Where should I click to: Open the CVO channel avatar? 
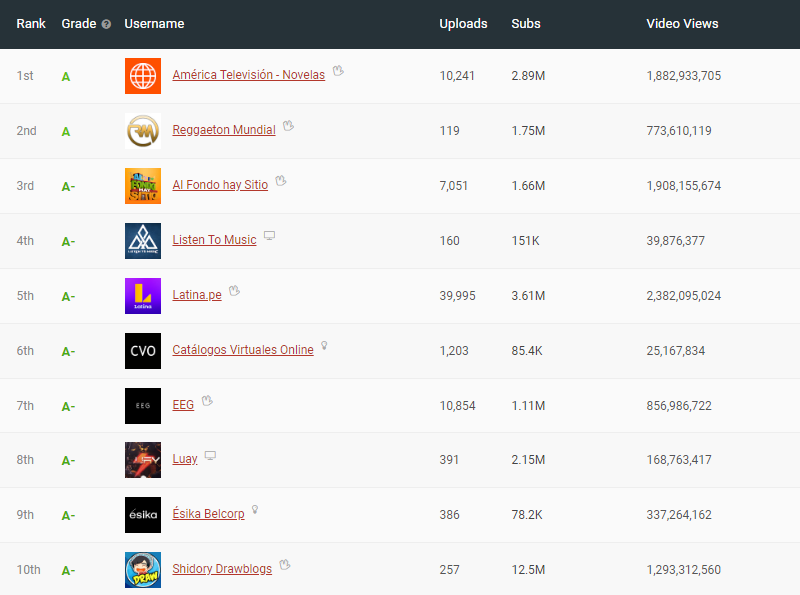coord(143,351)
